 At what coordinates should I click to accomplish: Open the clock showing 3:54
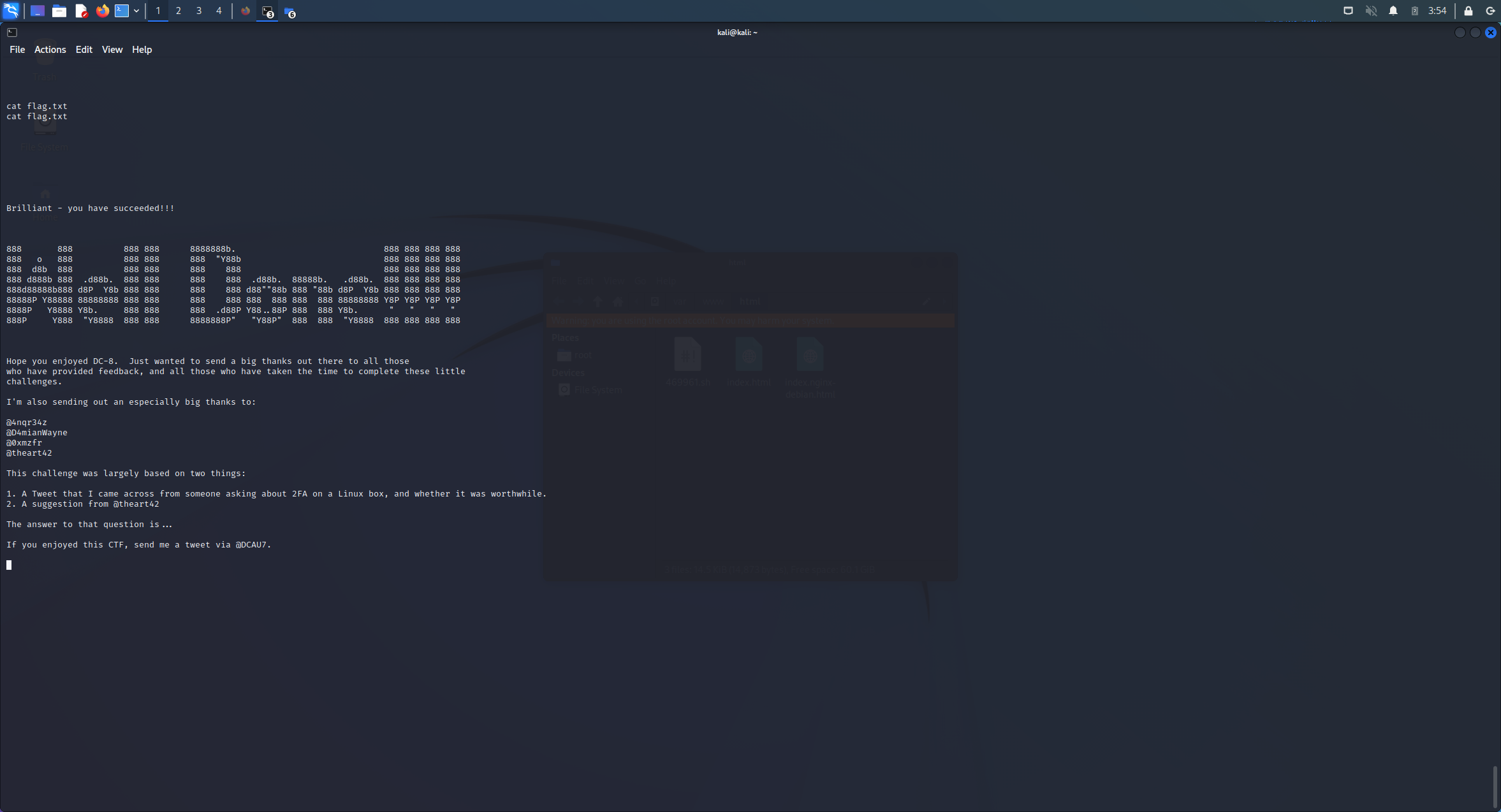click(1437, 11)
